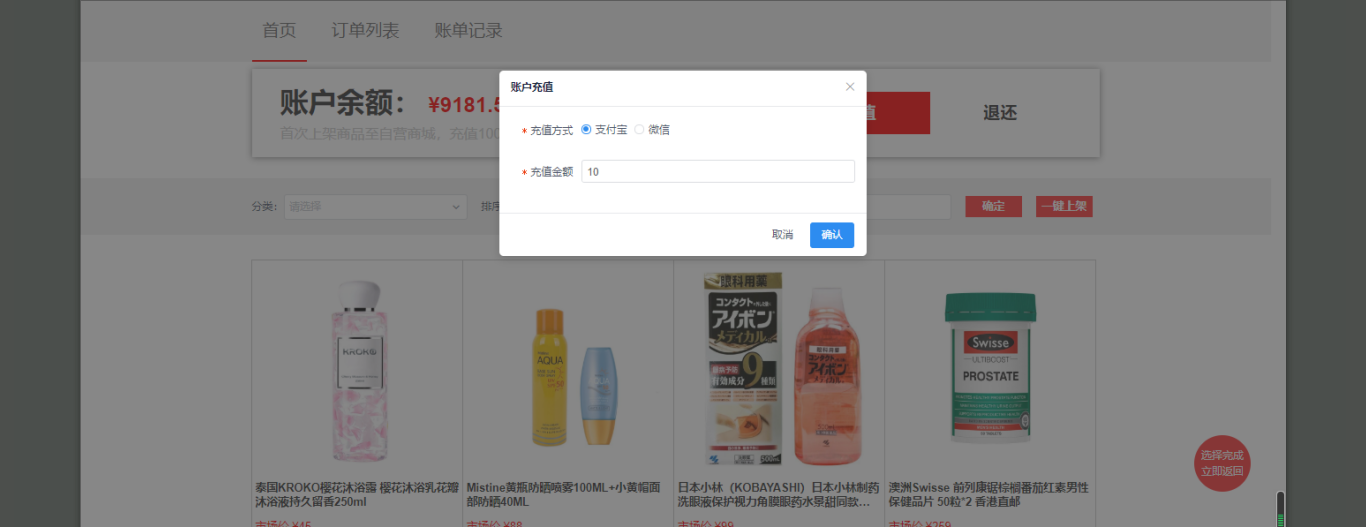Close the 账户充值 dialog with the X icon
1366x527 pixels.
[x=850, y=87]
